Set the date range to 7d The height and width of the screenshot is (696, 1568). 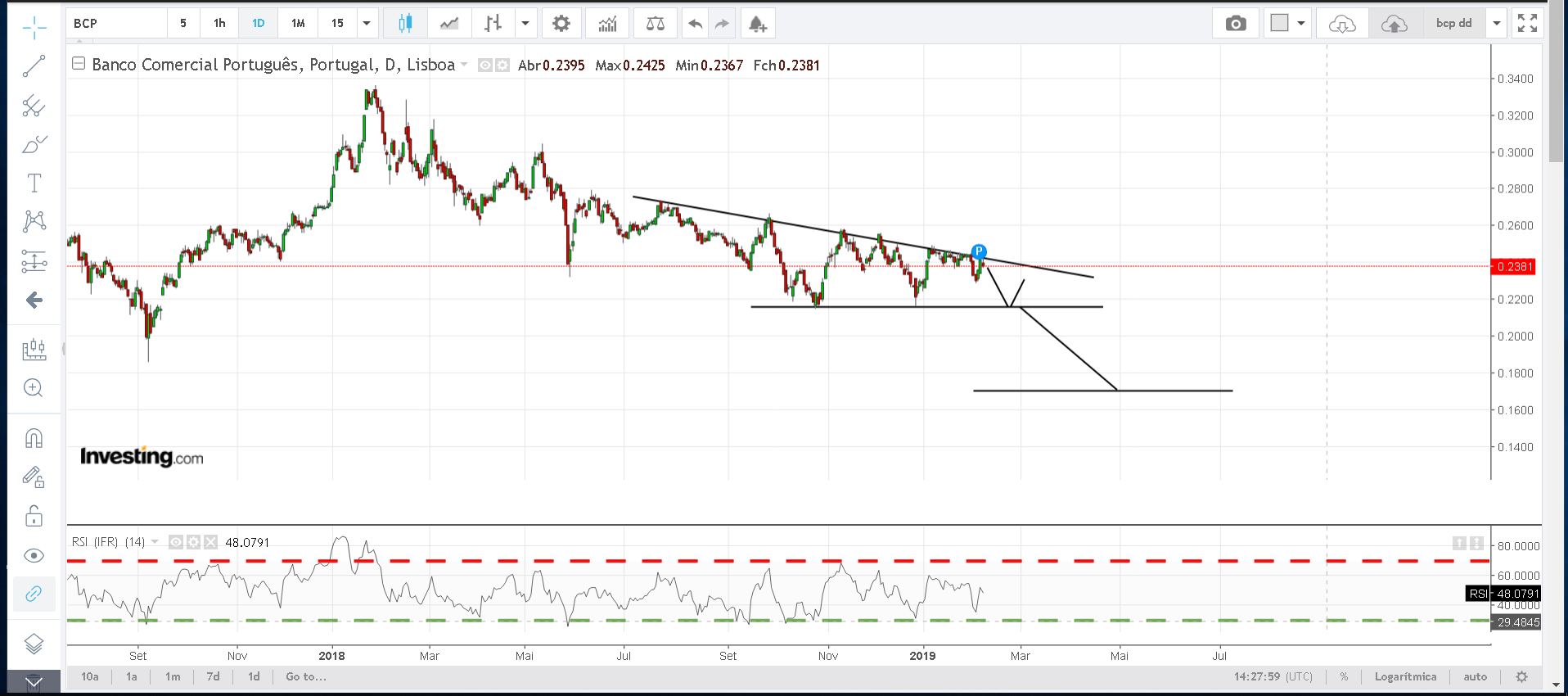coord(213,677)
